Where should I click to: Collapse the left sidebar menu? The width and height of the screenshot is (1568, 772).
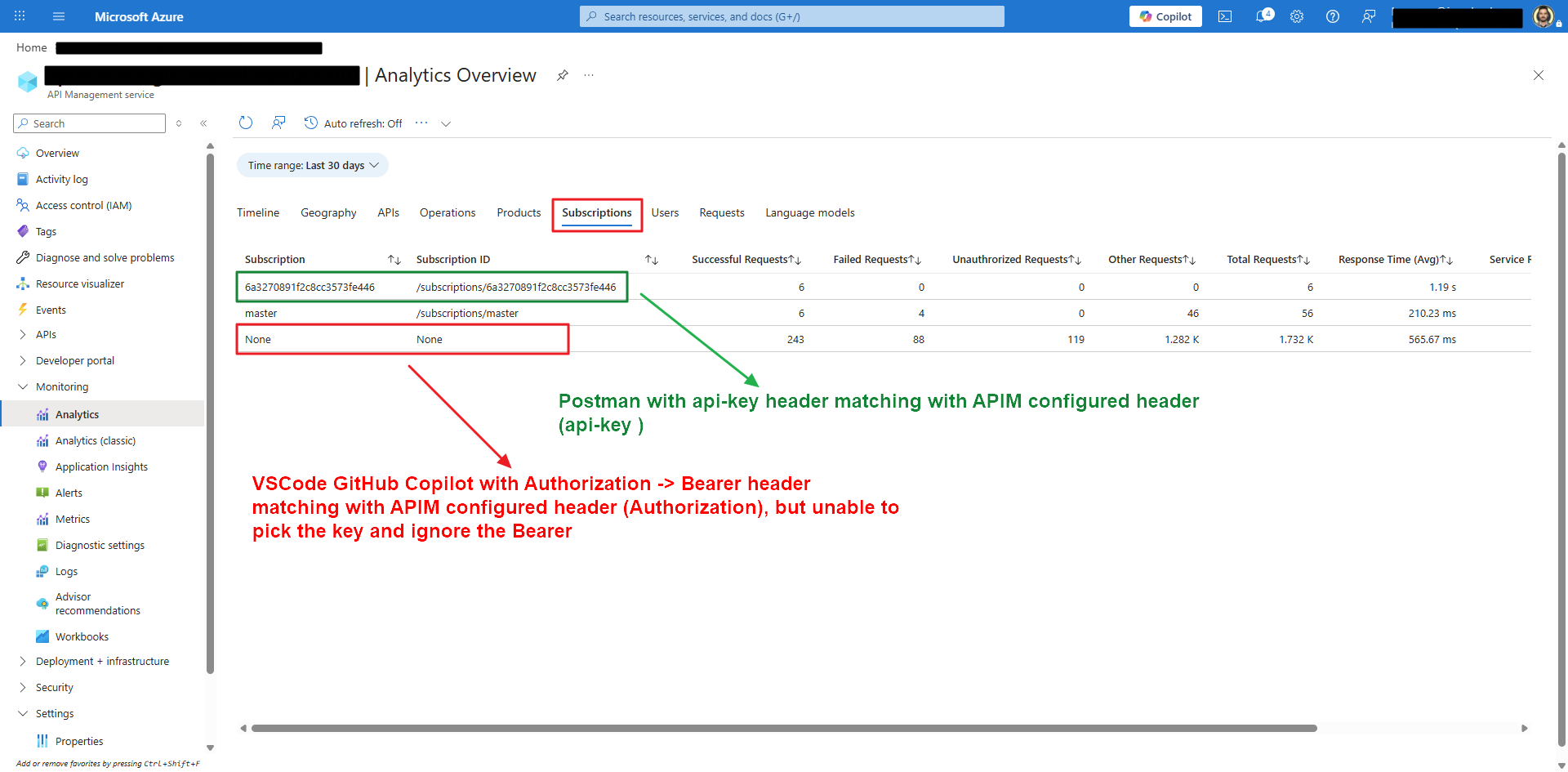pyautogui.click(x=203, y=123)
